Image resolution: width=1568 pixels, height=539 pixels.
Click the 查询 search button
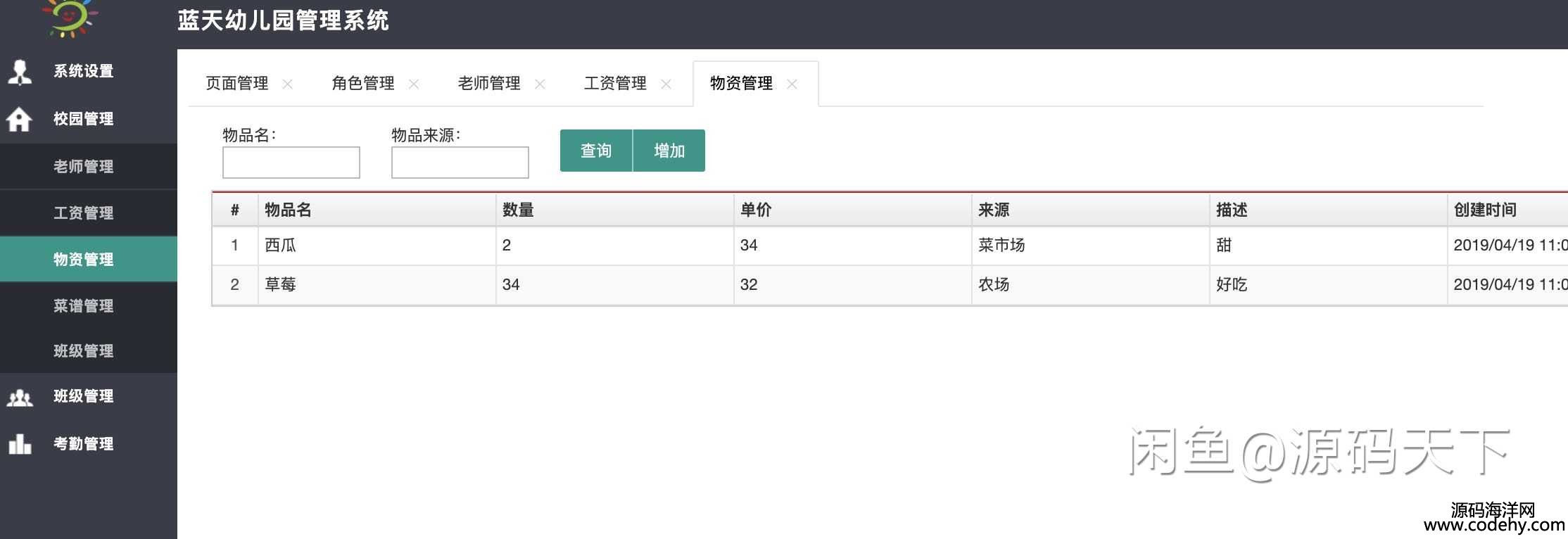coord(596,151)
